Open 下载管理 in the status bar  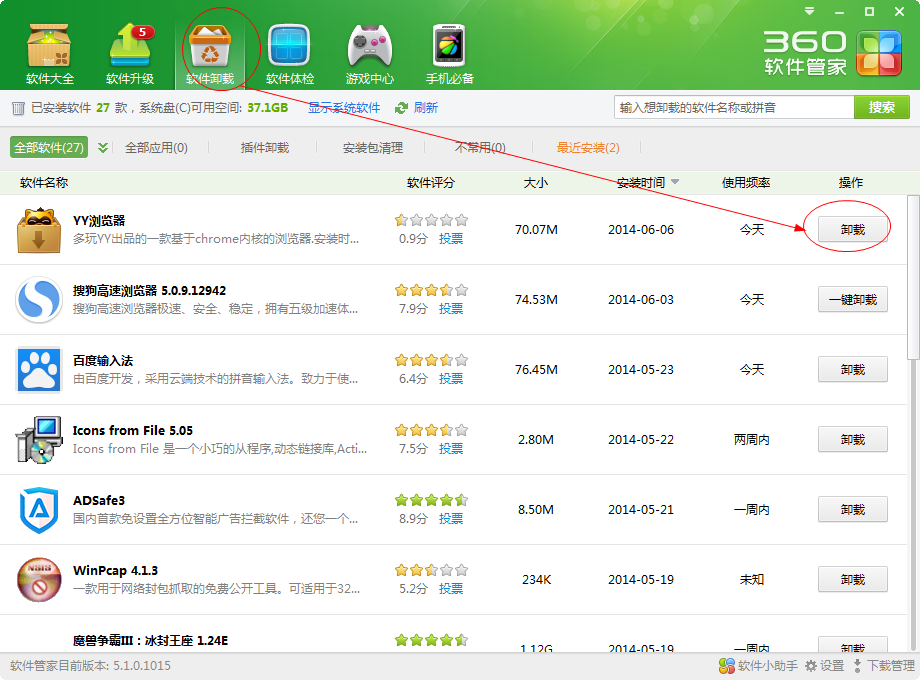(x=884, y=666)
